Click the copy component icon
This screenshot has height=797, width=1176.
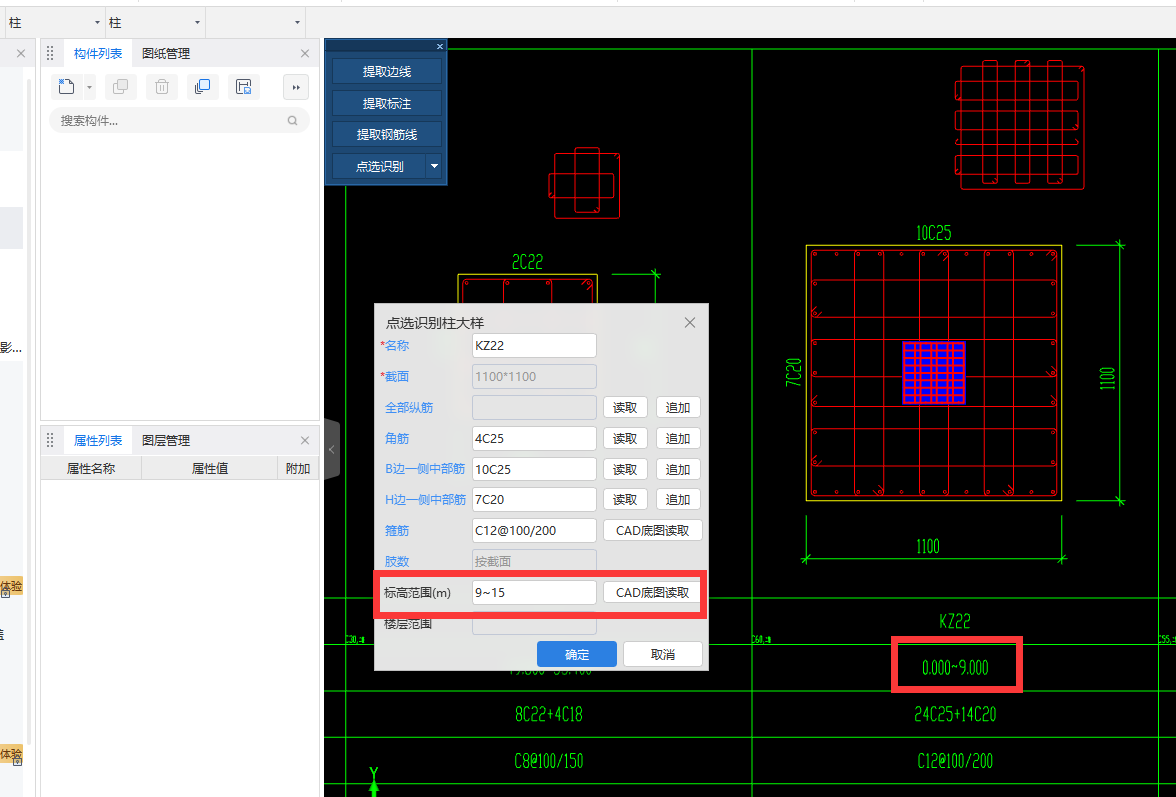[120, 87]
